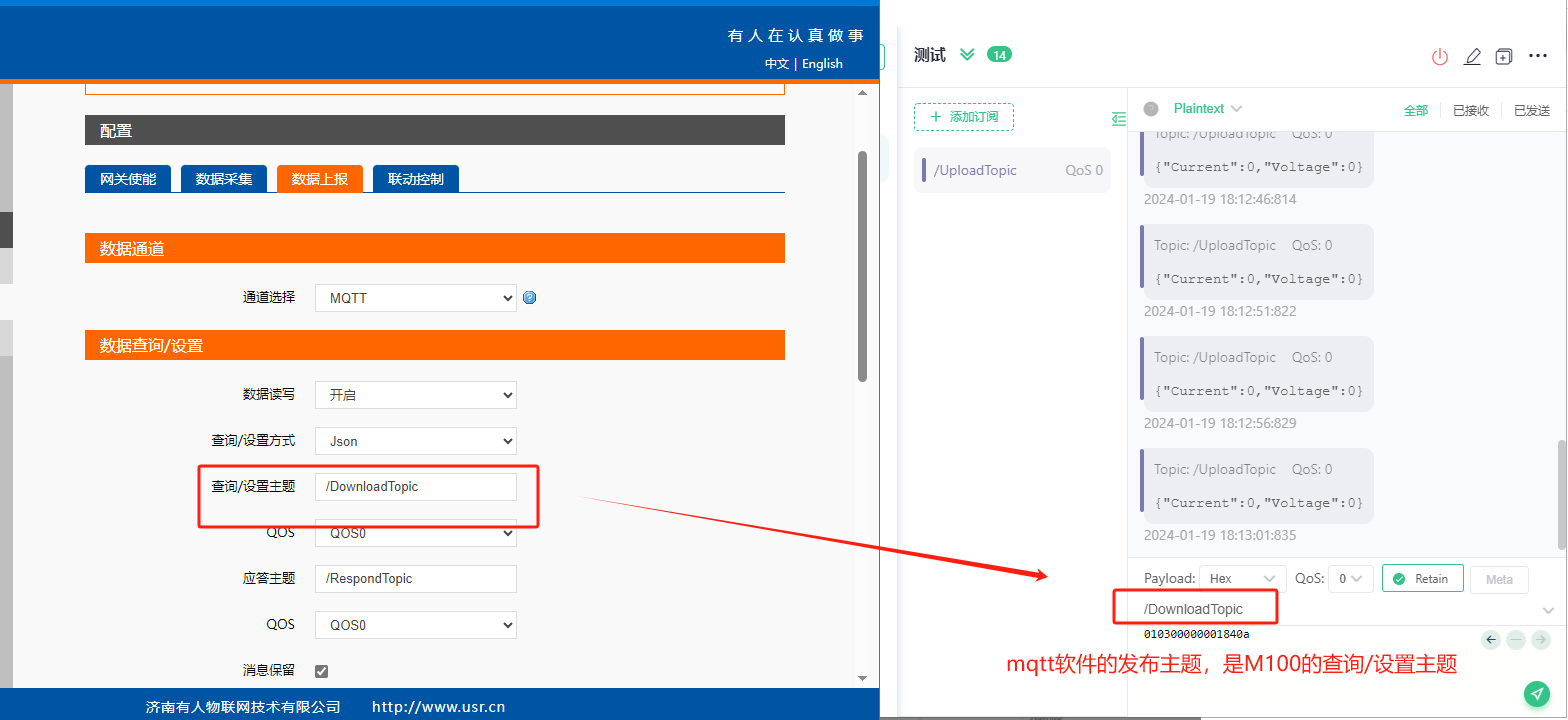Click the red disconnect power icon

tap(1440, 57)
